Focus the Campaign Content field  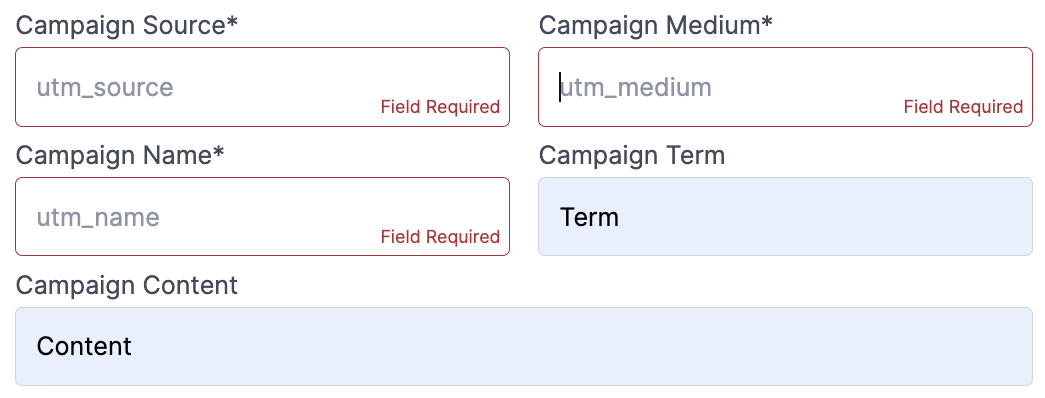pos(524,347)
